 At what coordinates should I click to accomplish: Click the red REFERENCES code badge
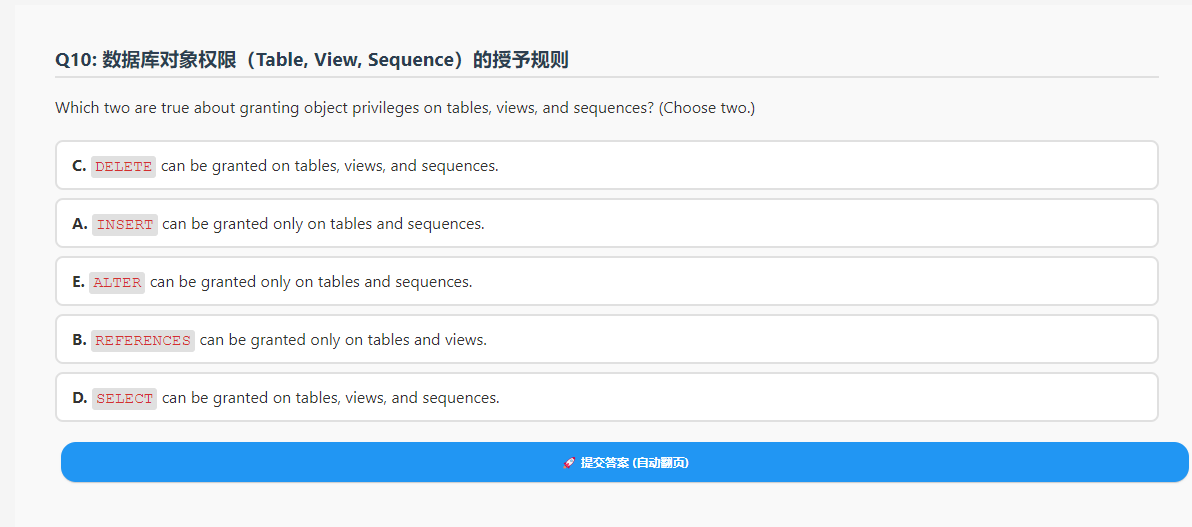tap(143, 340)
